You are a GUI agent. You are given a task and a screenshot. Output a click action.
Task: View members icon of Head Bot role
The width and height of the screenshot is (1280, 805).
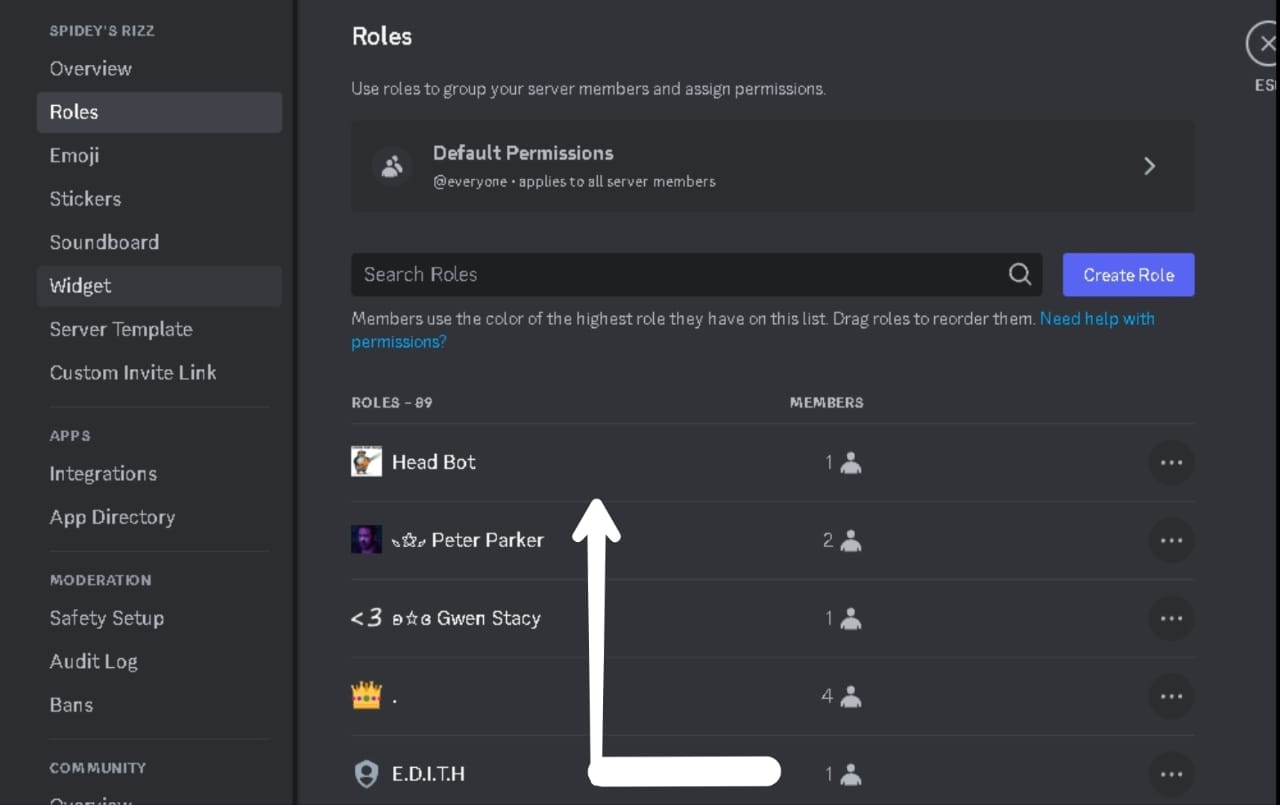click(850, 463)
